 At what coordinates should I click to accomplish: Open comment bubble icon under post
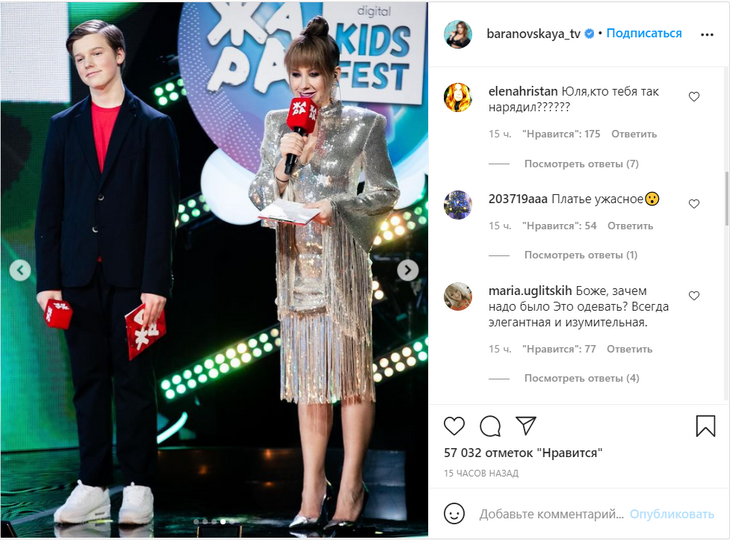[490, 426]
